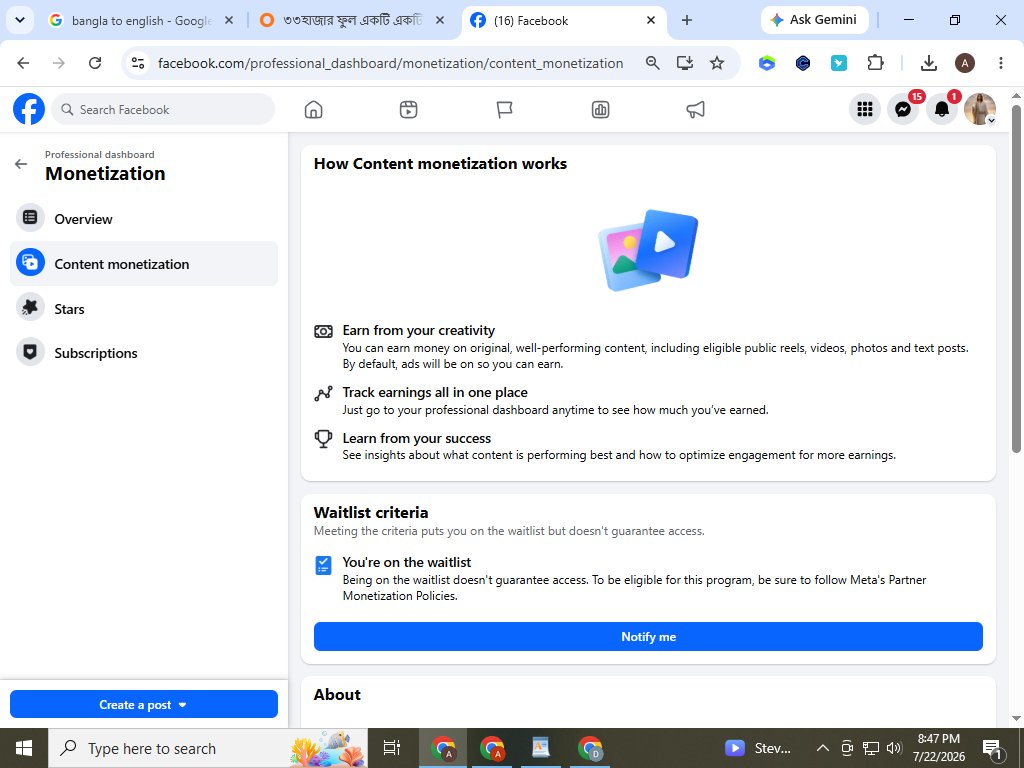
Task: Go back using Monetization back arrow
Action: [x=21, y=164]
